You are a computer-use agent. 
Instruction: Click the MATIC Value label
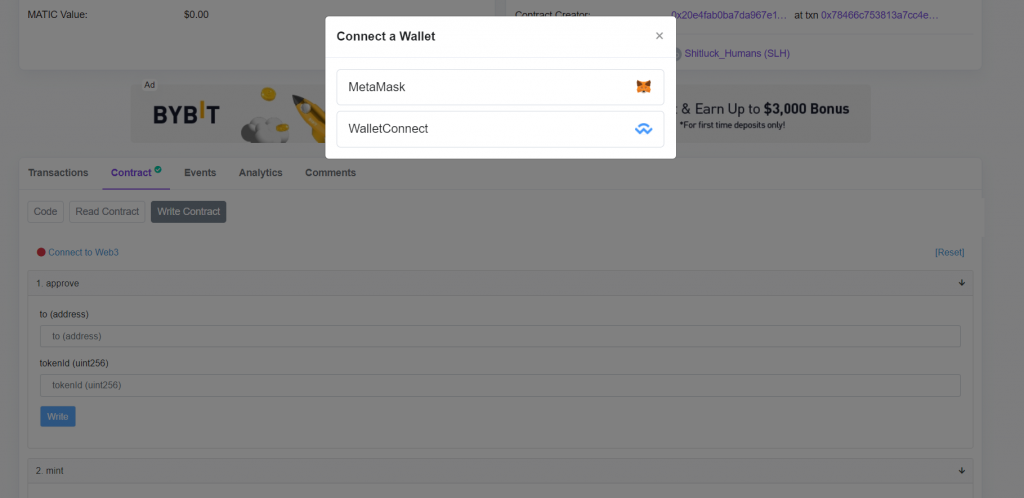57,14
